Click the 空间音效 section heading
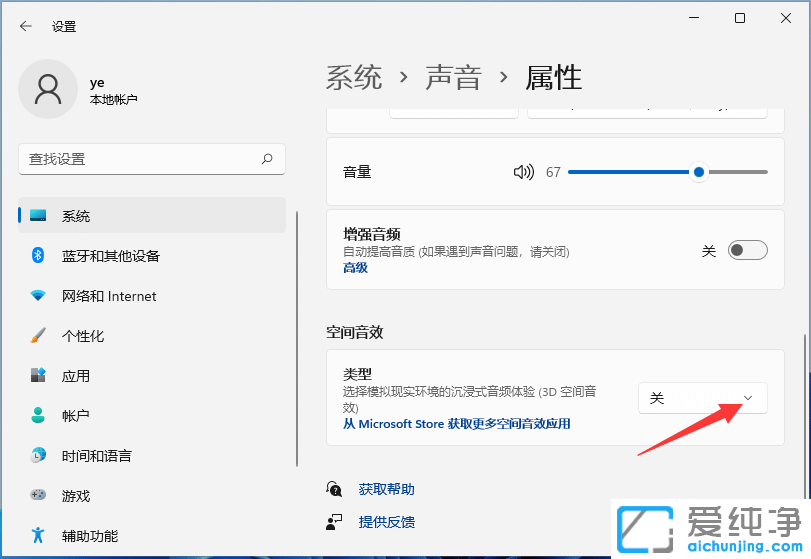The height and width of the screenshot is (559, 811). 355,332
